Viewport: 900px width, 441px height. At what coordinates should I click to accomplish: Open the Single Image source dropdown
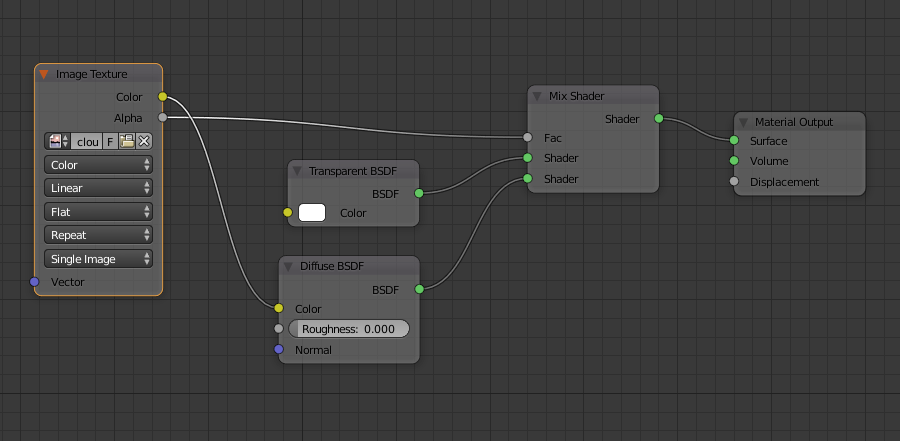(98, 259)
